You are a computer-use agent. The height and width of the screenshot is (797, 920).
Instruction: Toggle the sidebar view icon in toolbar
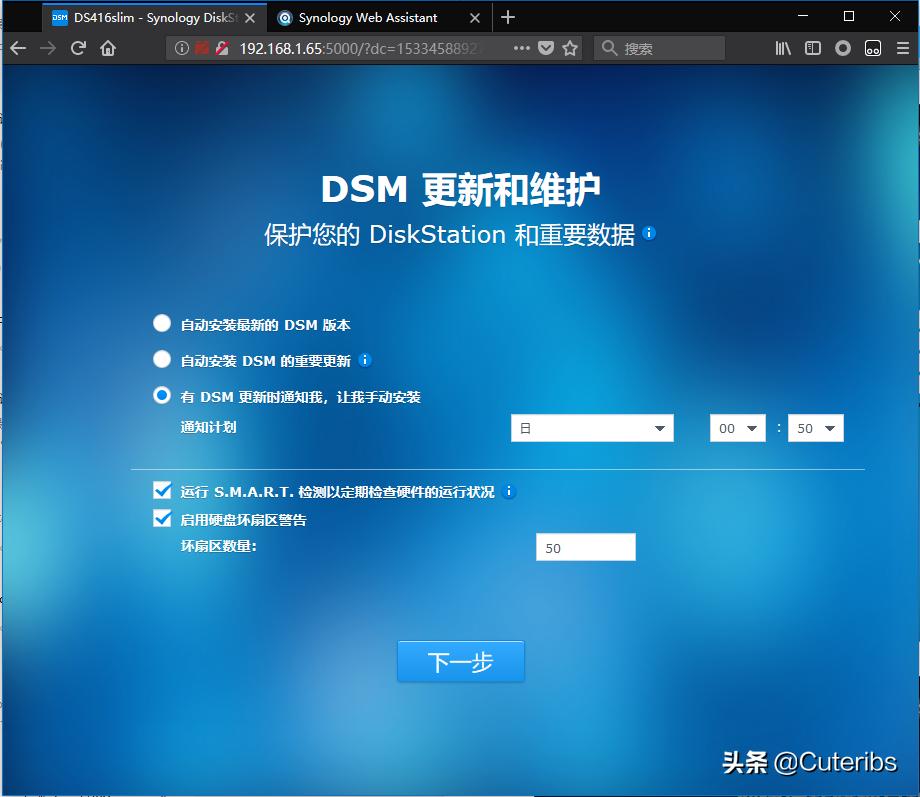click(812, 47)
